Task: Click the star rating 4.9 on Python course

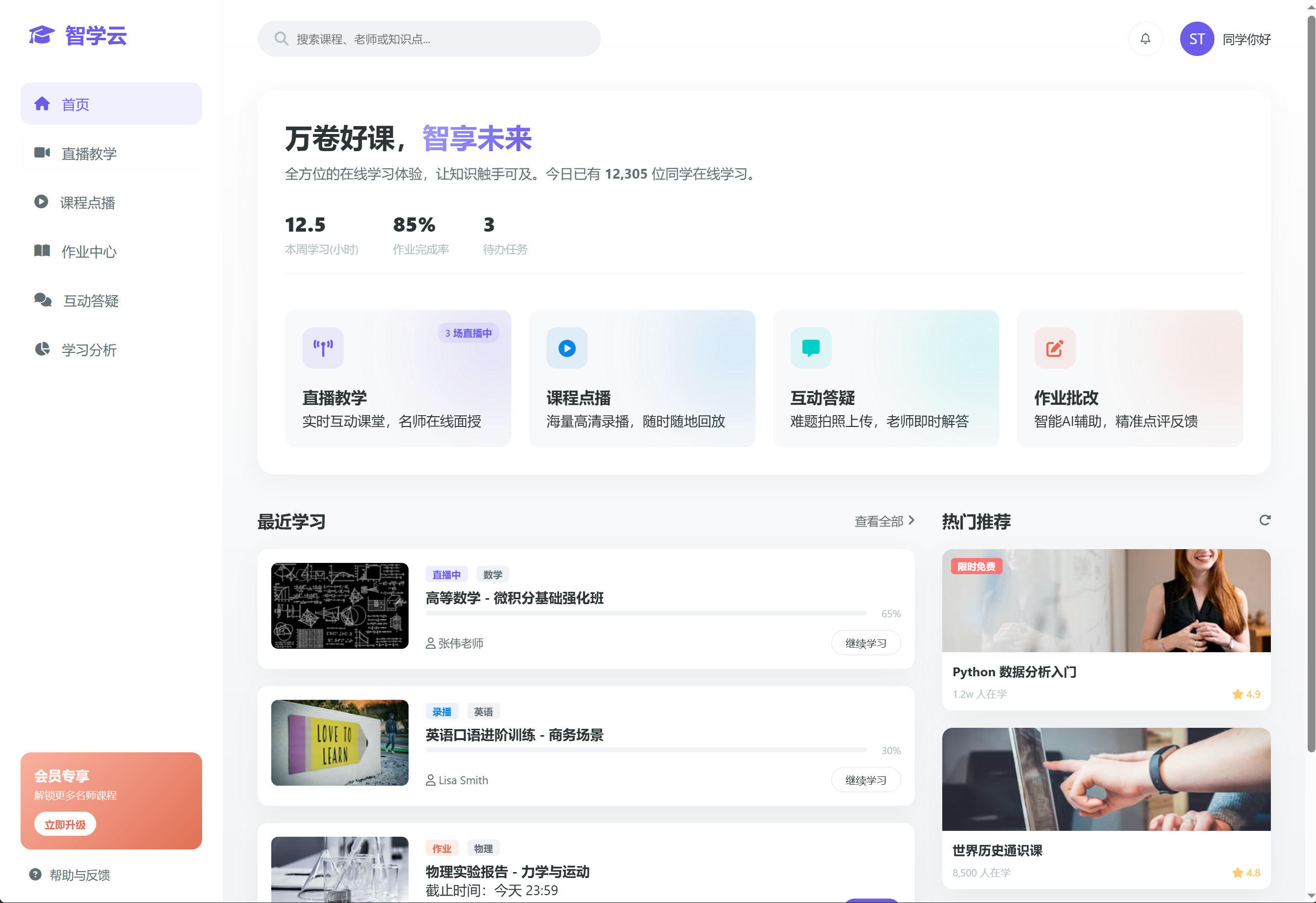Action: 1246,694
